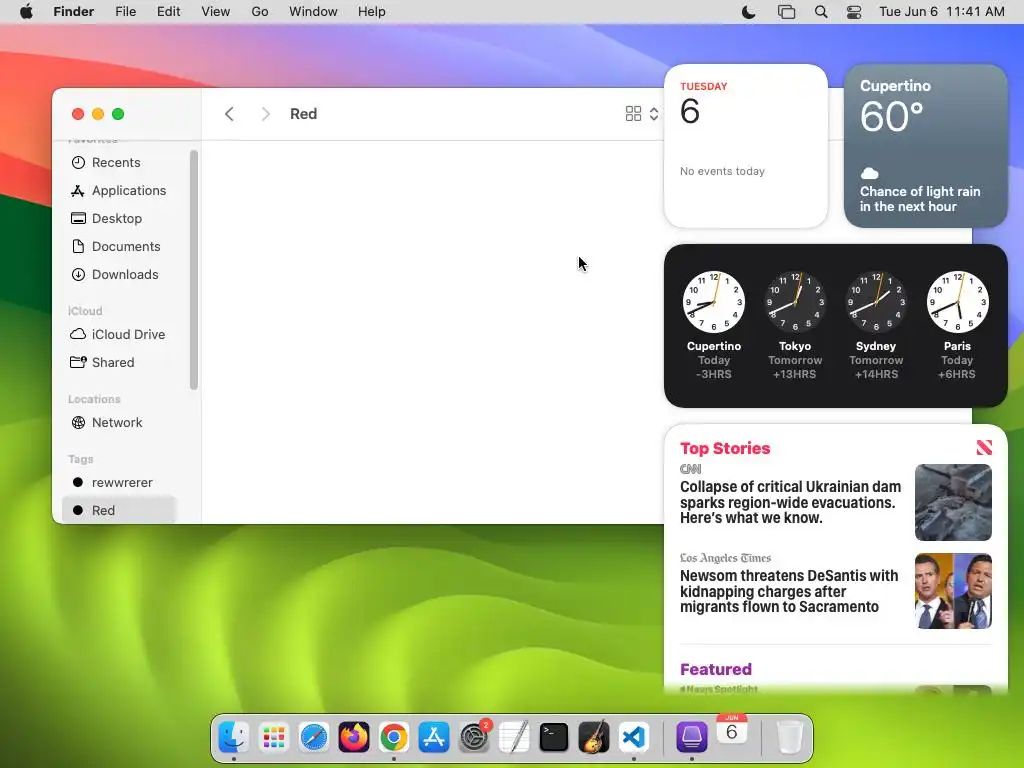
Task: Open Finder from the Dock
Action: (233, 737)
